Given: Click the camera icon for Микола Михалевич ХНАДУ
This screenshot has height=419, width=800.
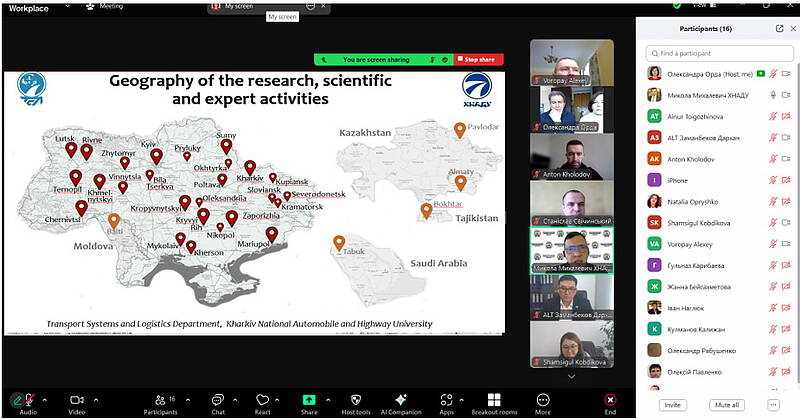Looking at the screenshot, I should click(x=786, y=95).
